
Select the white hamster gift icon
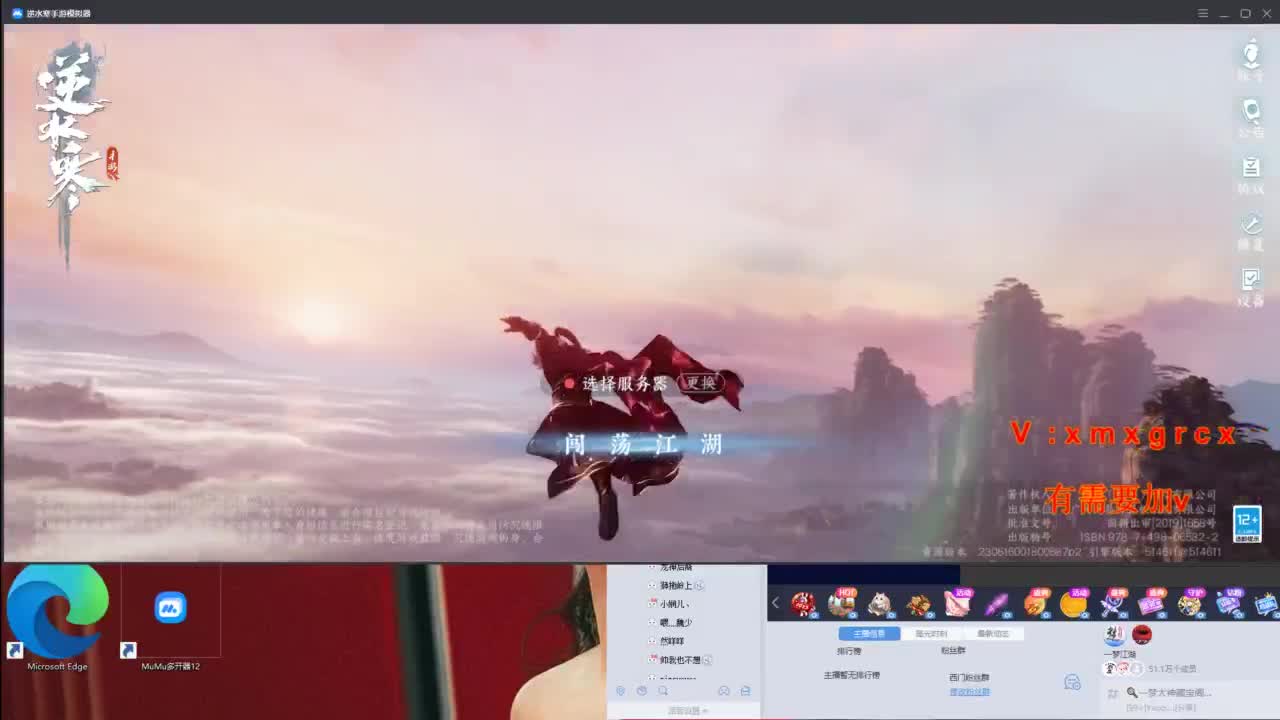click(880, 604)
